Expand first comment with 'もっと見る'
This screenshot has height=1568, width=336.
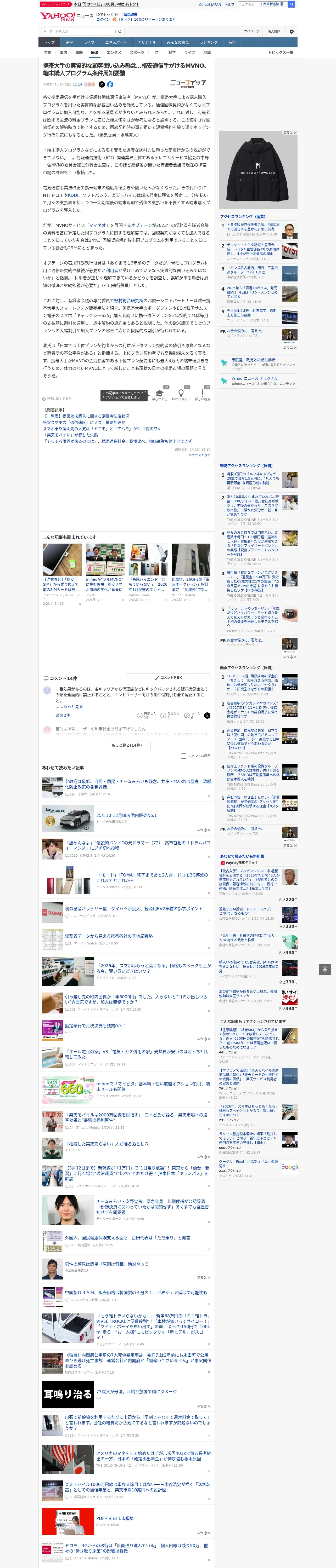pos(69,707)
